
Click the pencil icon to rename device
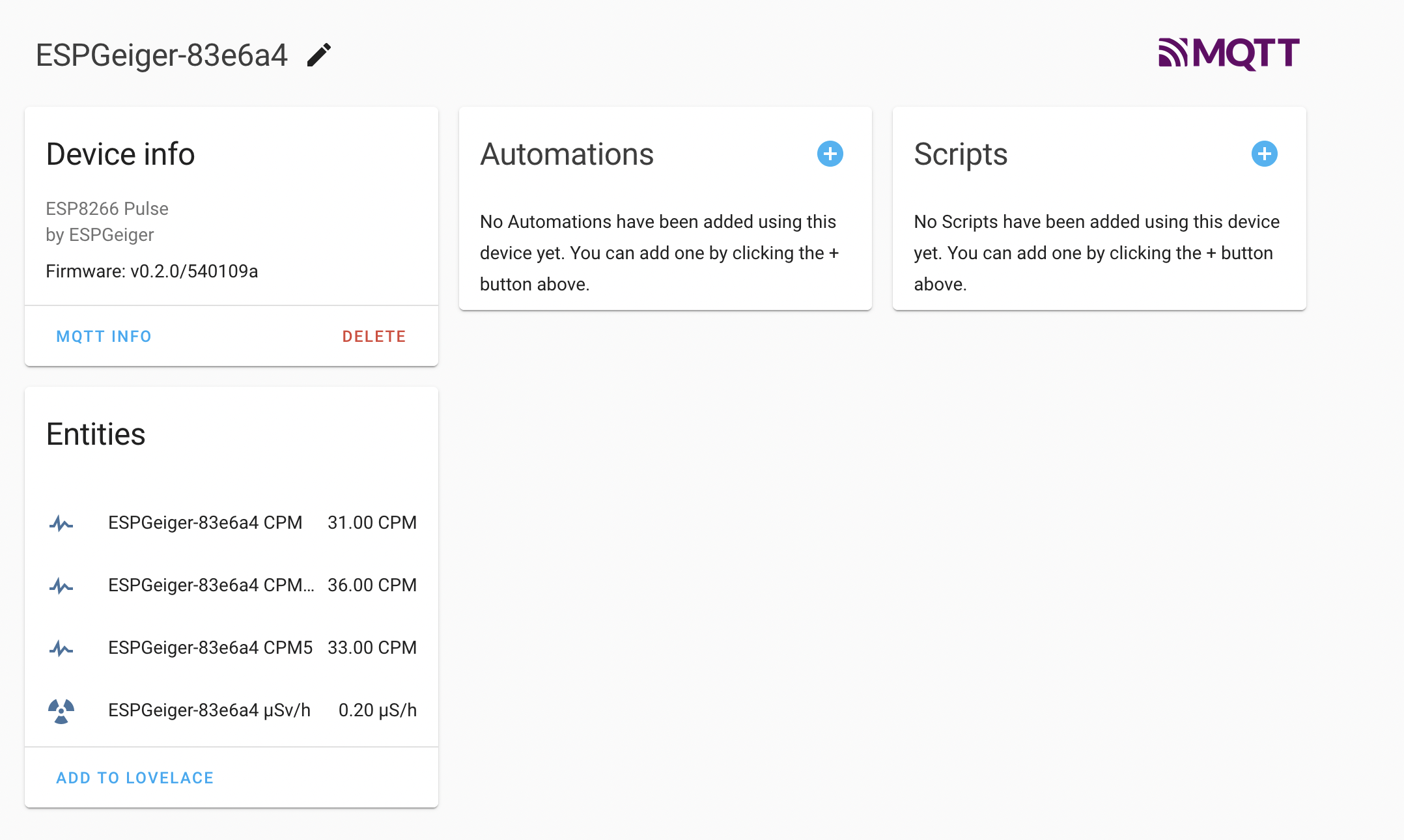pyautogui.click(x=319, y=55)
